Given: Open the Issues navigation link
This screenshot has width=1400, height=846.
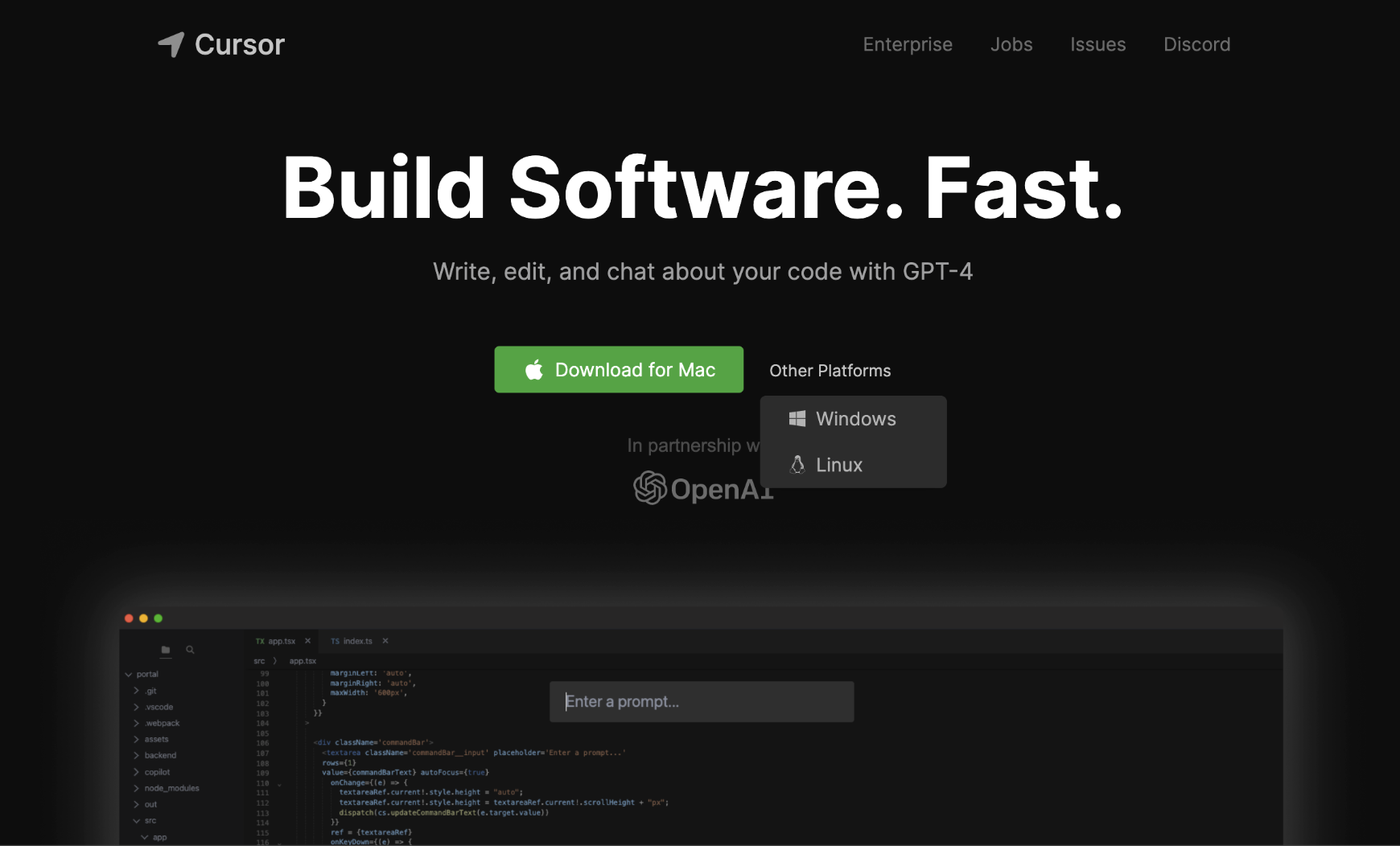Looking at the screenshot, I should click(1097, 44).
